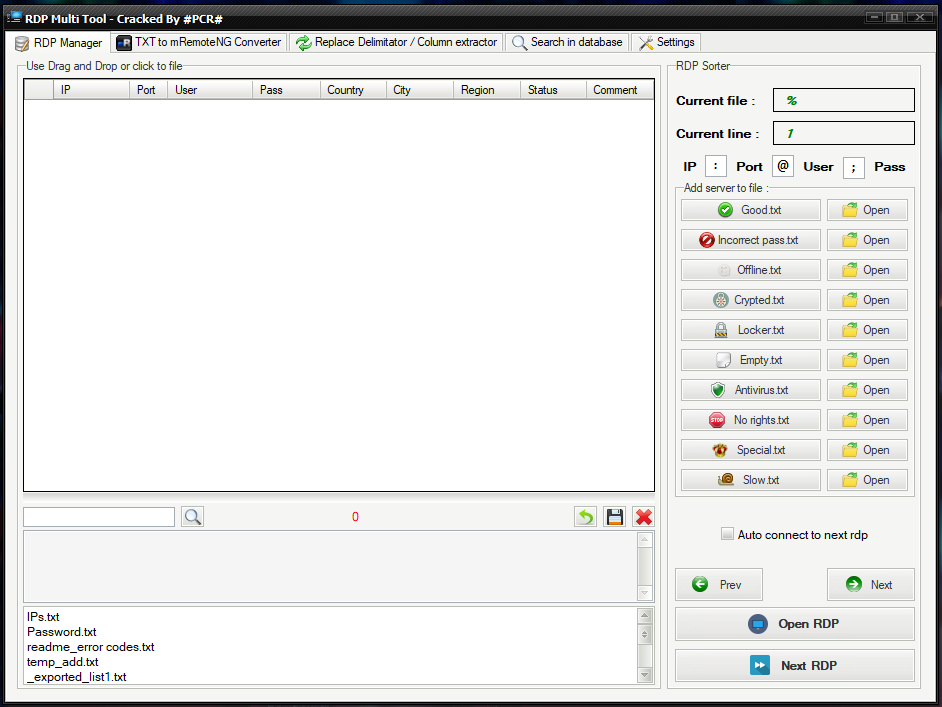Viewport: 942px width, 707px height.
Task: Select the crown Special.txt sorter
Action: click(750, 450)
